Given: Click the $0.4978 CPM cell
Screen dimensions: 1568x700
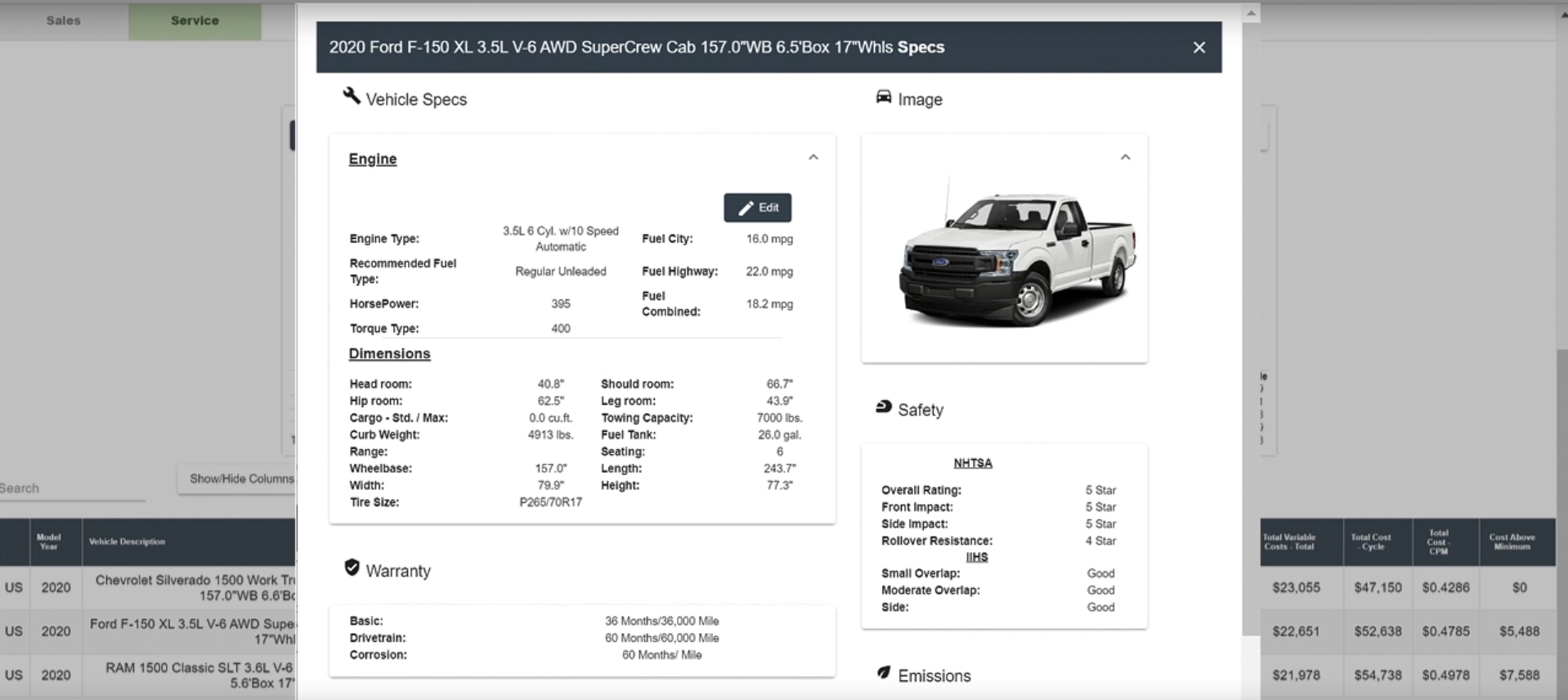Looking at the screenshot, I should (1445, 675).
